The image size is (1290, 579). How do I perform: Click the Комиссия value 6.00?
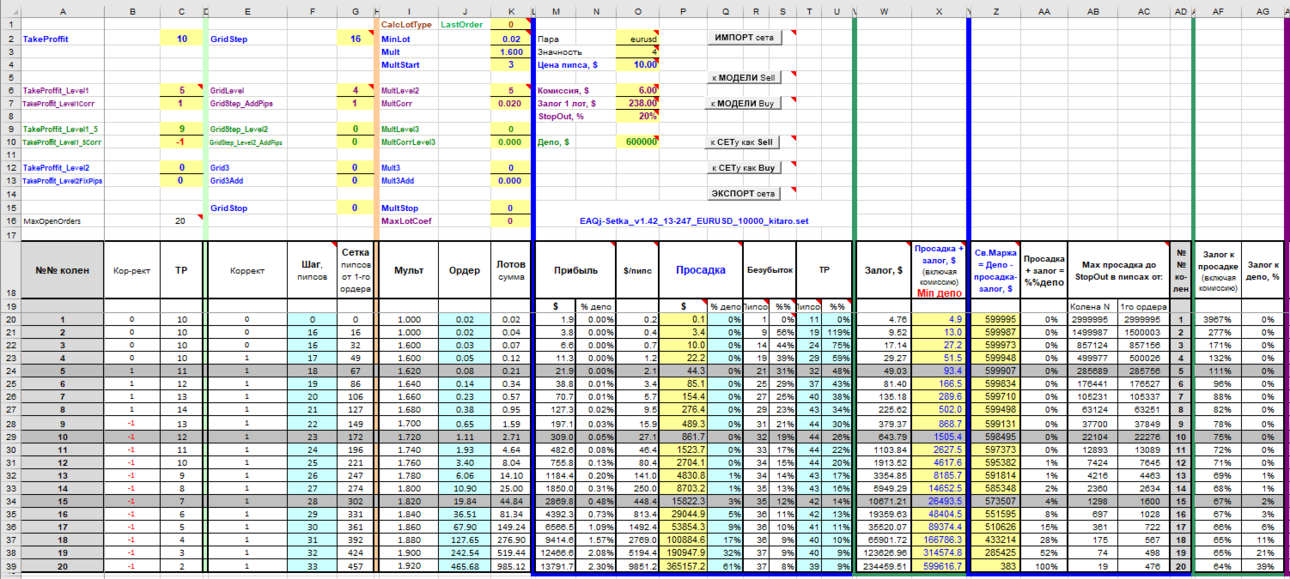coord(638,90)
